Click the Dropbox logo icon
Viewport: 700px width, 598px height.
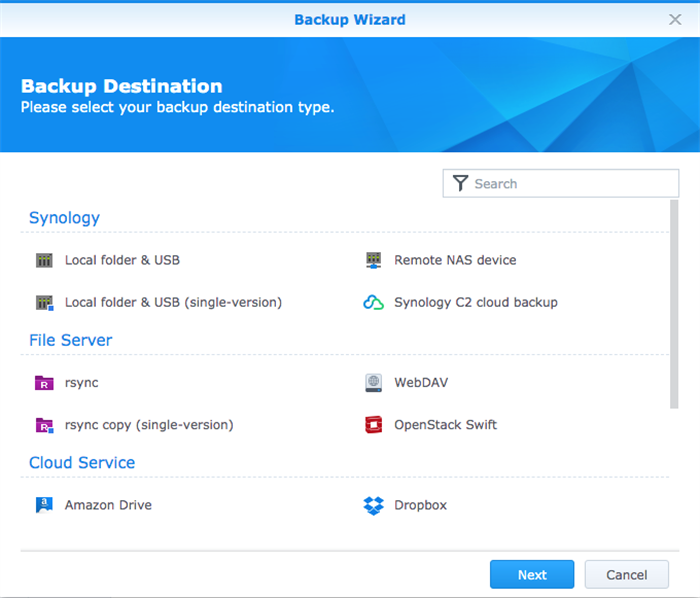click(374, 506)
